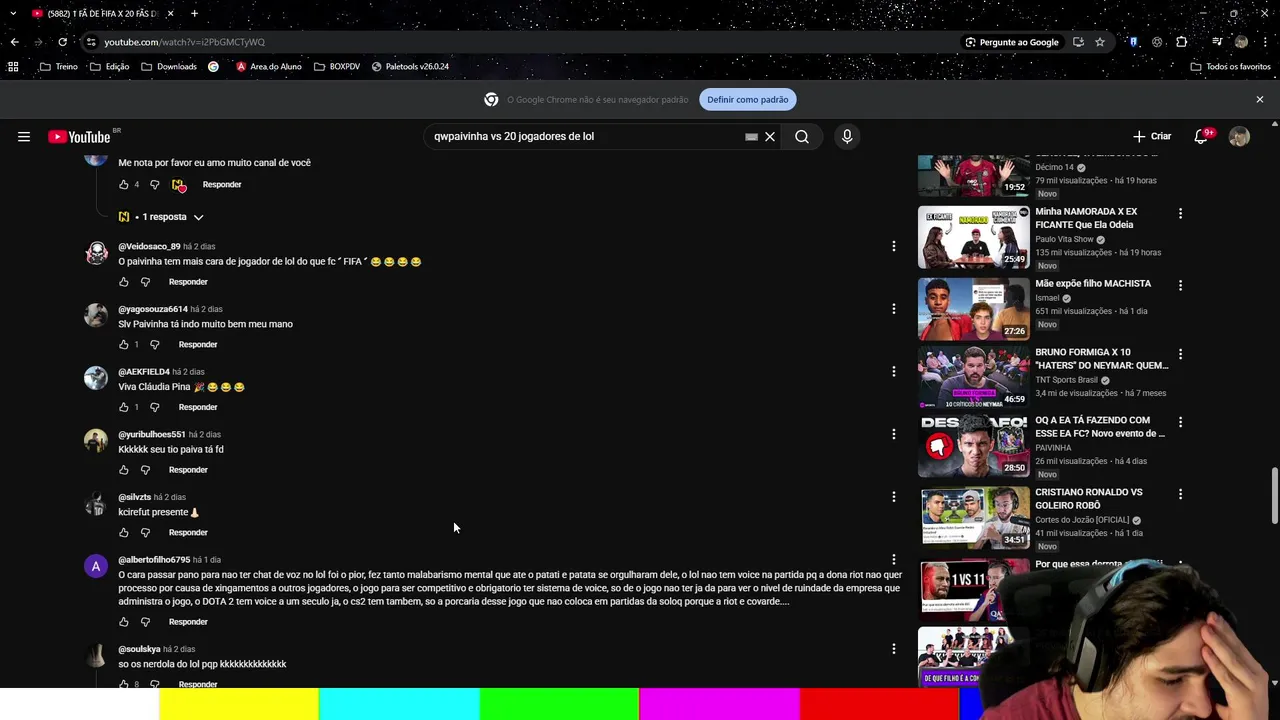Viewport: 1280px width, 720px height.
Task: Like the comment by @albertofilho6795
Action: click(124, 622)
